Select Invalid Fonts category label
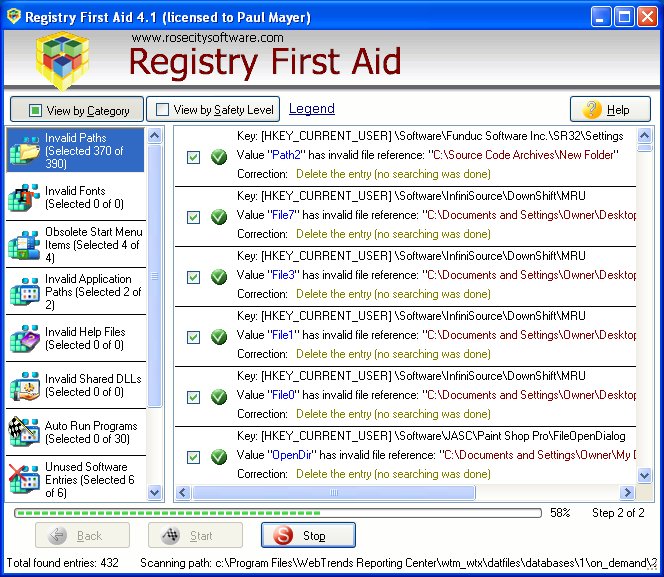664x577 pixels. [x=84, y=197]
